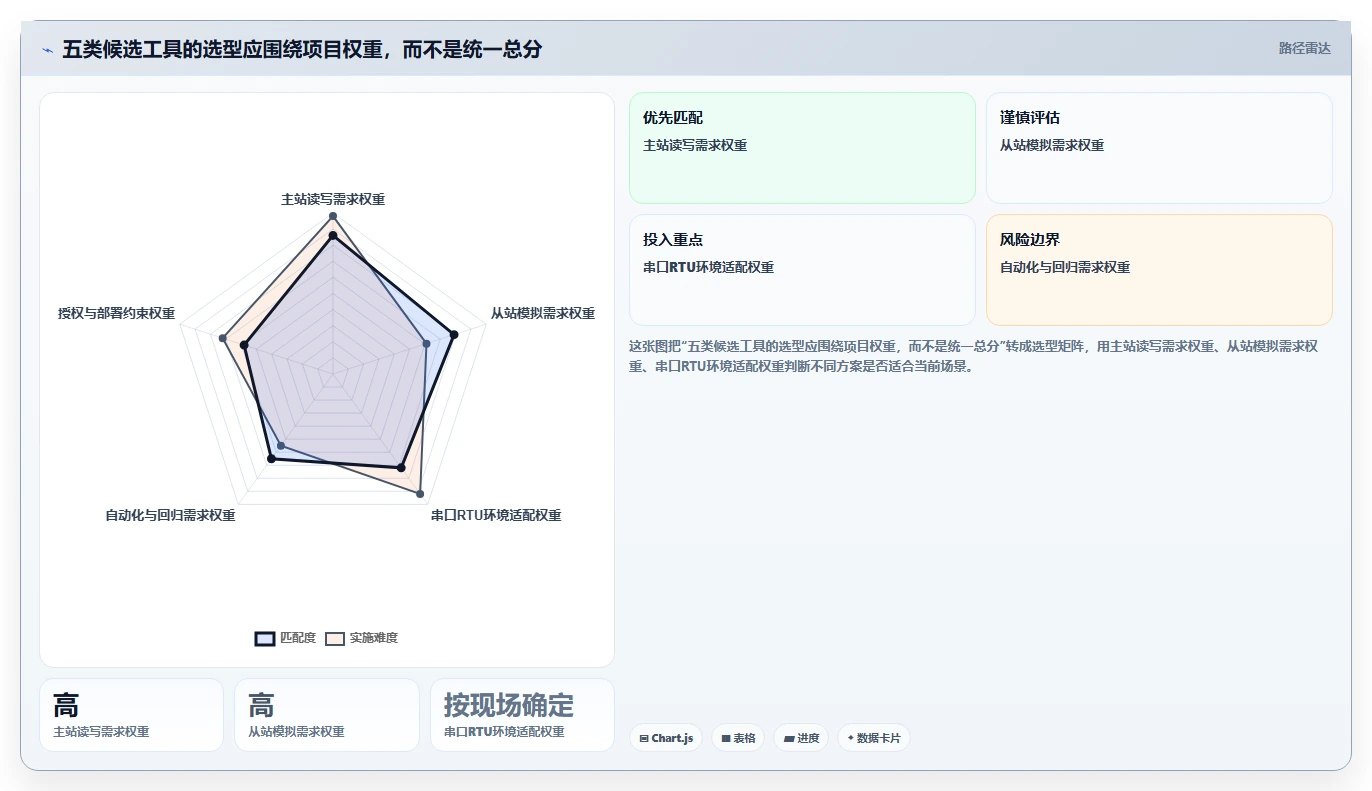Click the 自动化与回归需求权重 radar axis label
Viewport: 1372px width, 791px height.
click(x=170, y=515)
